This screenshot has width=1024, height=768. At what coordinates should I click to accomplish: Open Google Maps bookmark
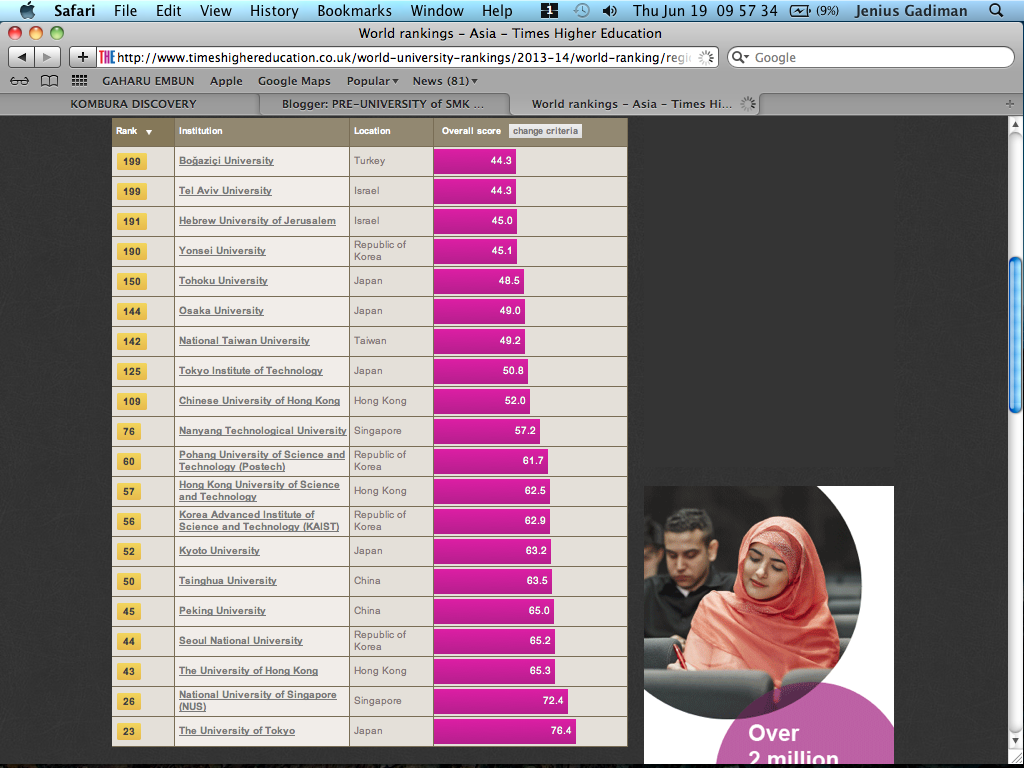click(294, 81)
